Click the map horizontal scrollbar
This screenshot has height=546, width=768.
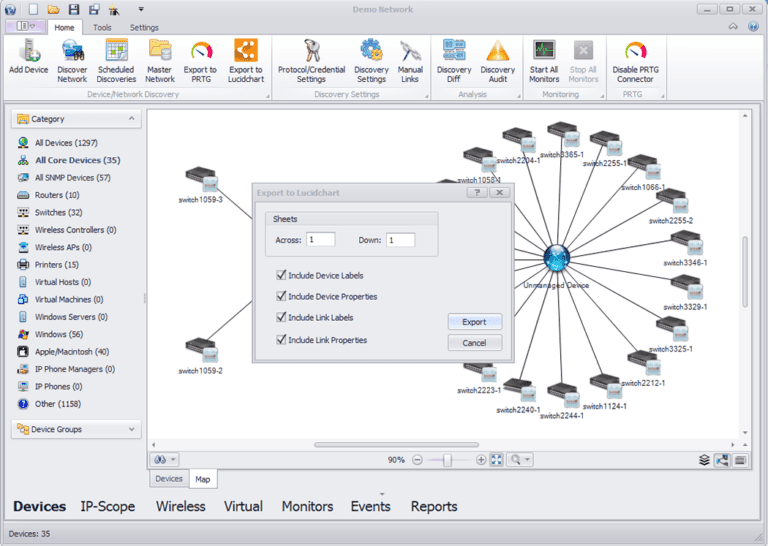[397, 445]
